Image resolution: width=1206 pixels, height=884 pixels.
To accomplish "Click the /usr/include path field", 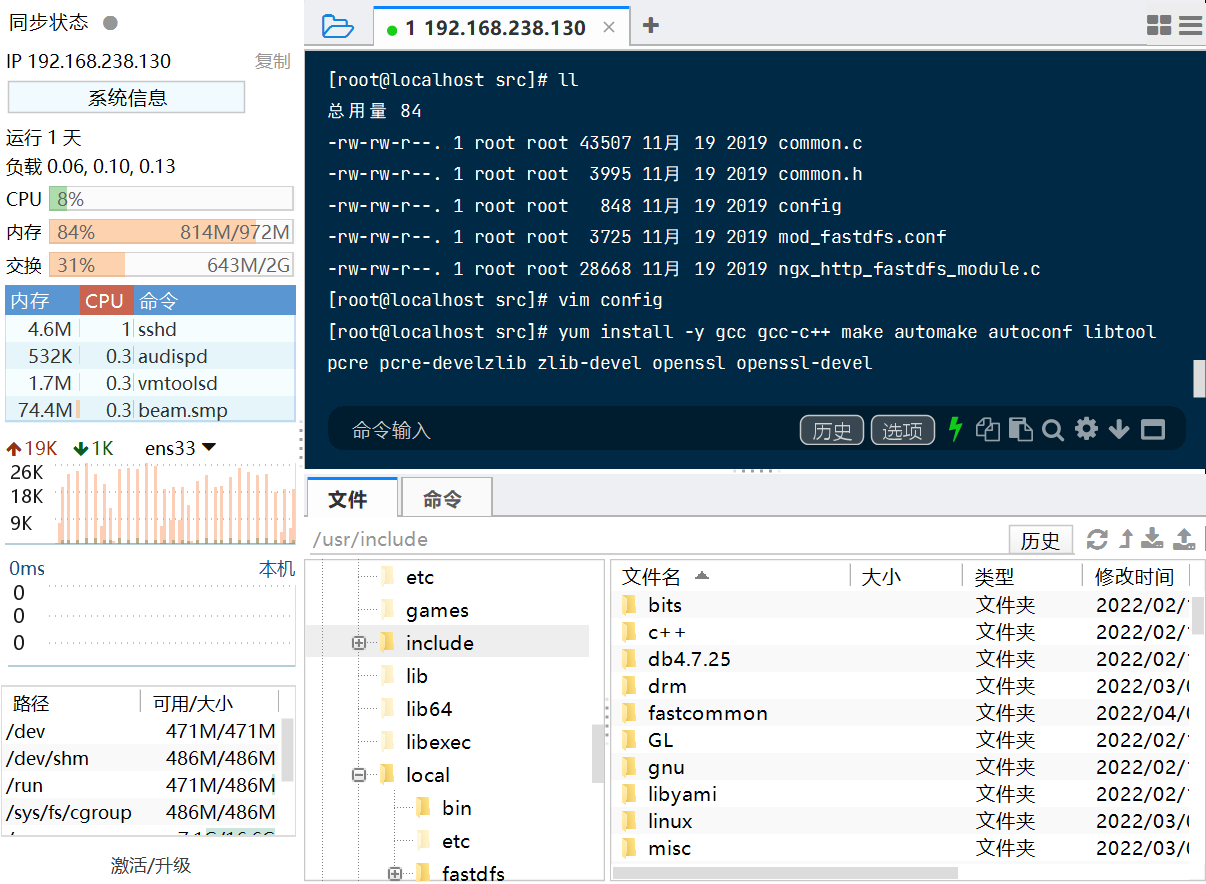I will tap(655, 539).
